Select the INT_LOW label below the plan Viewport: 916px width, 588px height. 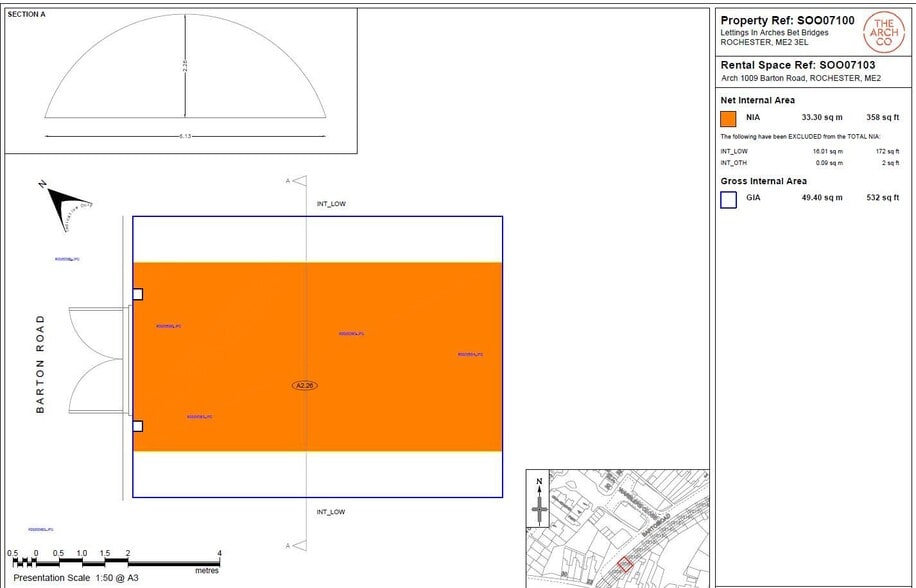pos(331,512)
